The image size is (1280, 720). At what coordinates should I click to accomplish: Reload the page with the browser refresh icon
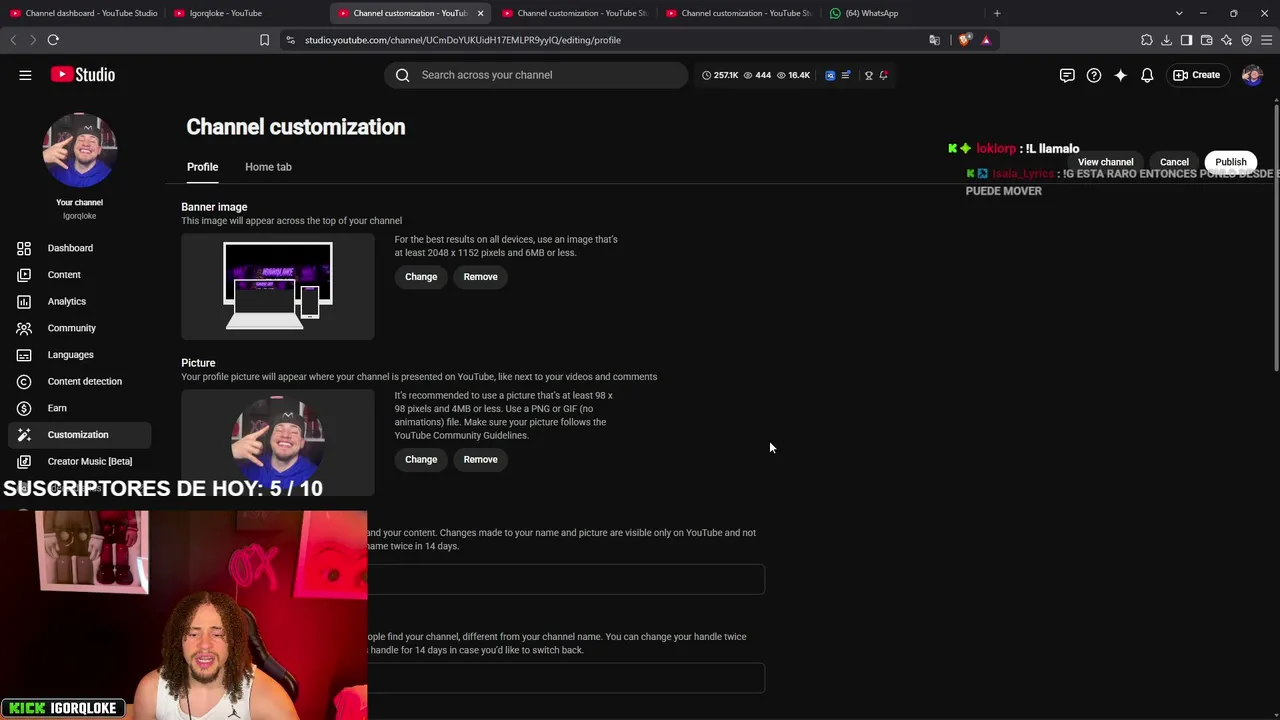pyautogui.click(x=53, y=40)
